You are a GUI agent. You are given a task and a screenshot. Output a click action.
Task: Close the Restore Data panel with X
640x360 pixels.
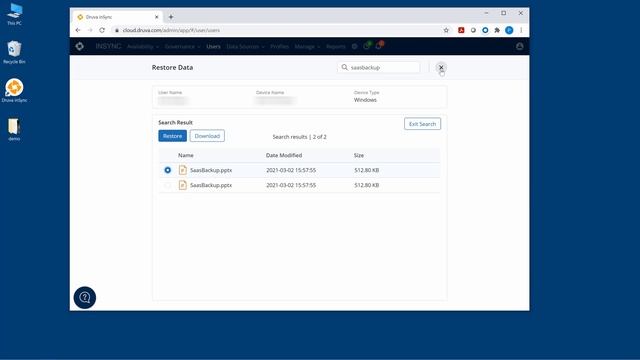pos(441,67)
